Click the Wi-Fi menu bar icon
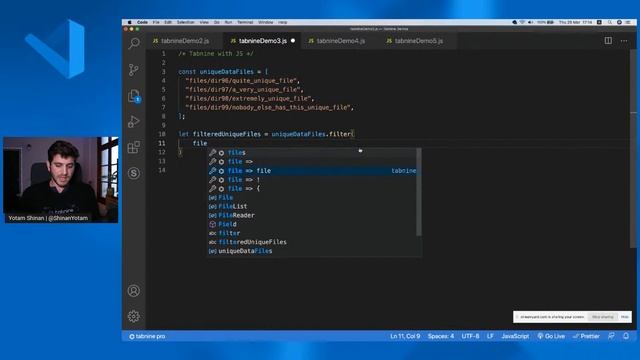 522,22
